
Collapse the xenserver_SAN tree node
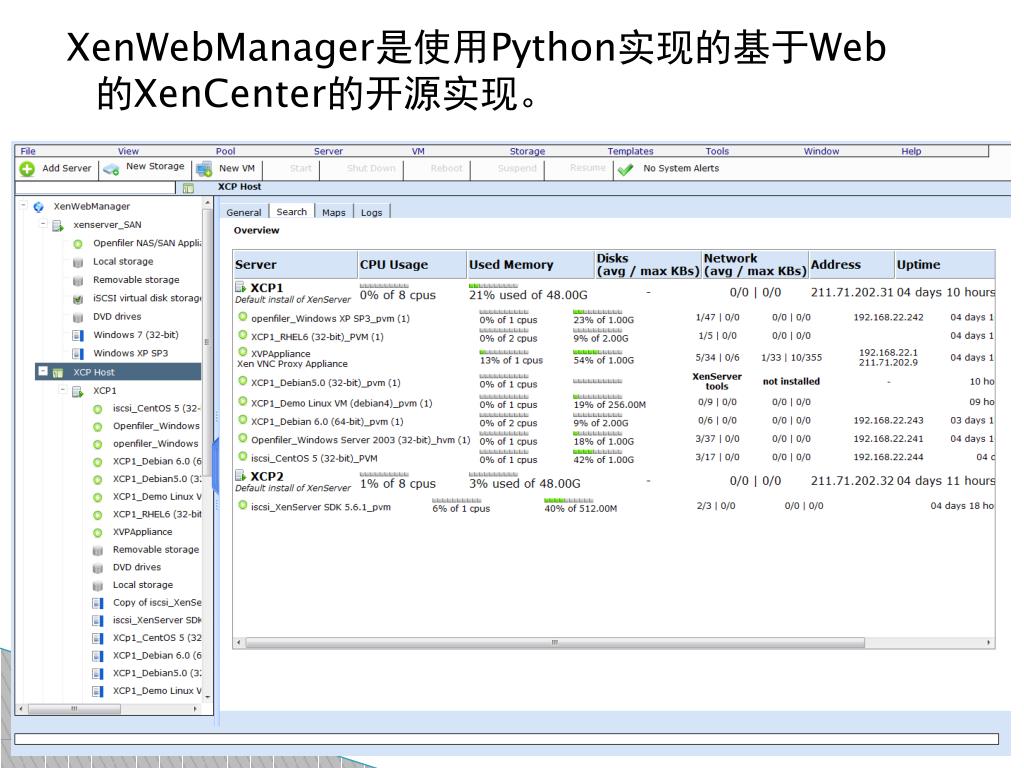[43, 223]
